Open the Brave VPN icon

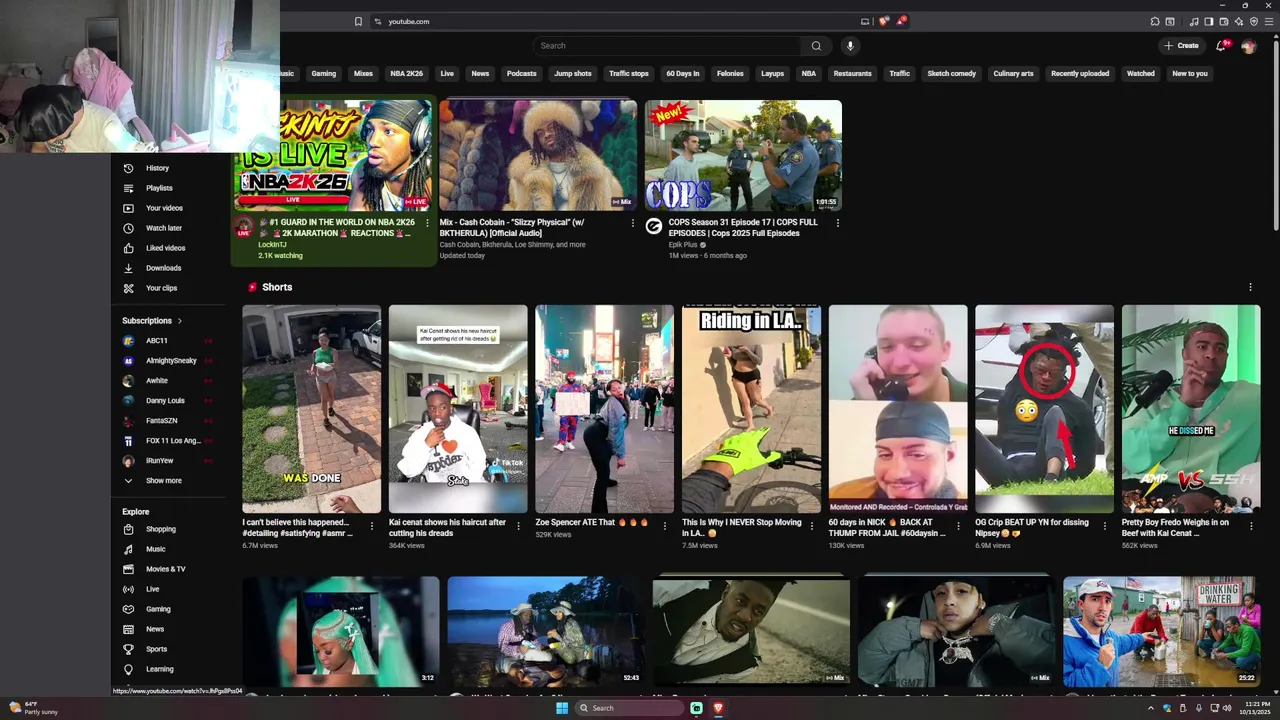[x=1254, y=21]
